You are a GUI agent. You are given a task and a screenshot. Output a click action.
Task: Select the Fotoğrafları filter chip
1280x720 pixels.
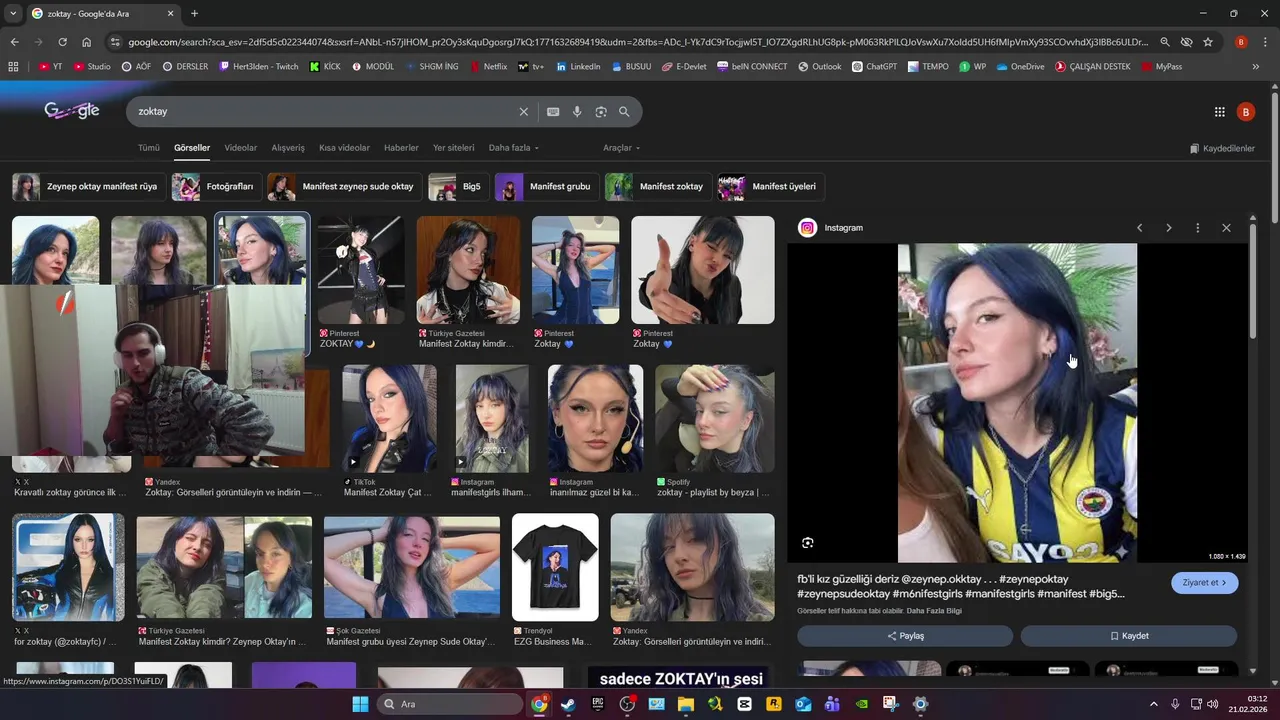215,187
